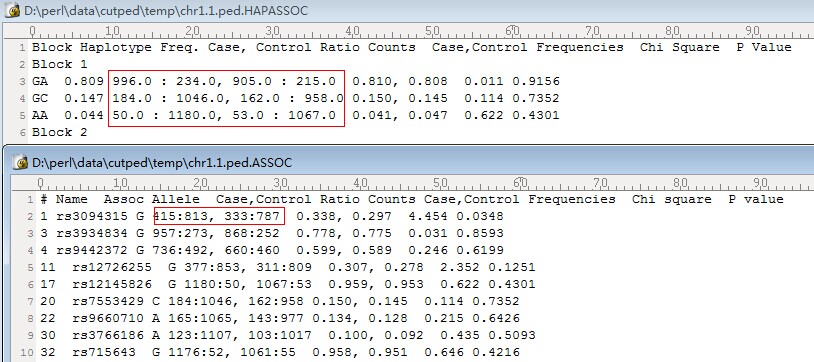Click ruler mark 50 in HAPASSOC window
This screenshot has width=814, height=362.
point(432,31)
